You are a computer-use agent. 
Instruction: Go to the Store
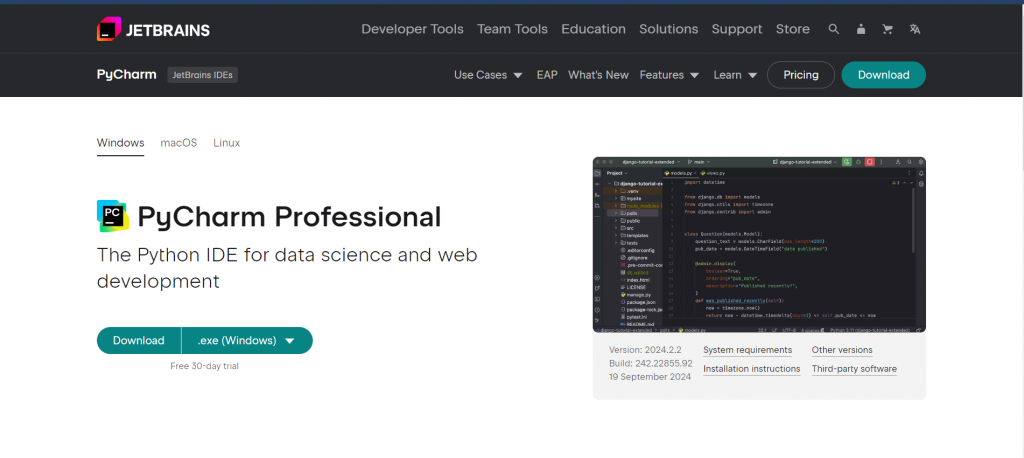pos(793,29)
